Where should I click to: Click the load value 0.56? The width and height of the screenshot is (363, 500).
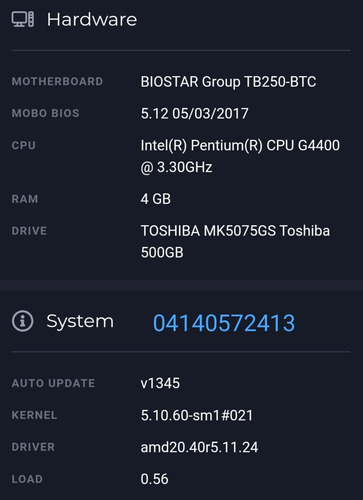pos(154,479)
